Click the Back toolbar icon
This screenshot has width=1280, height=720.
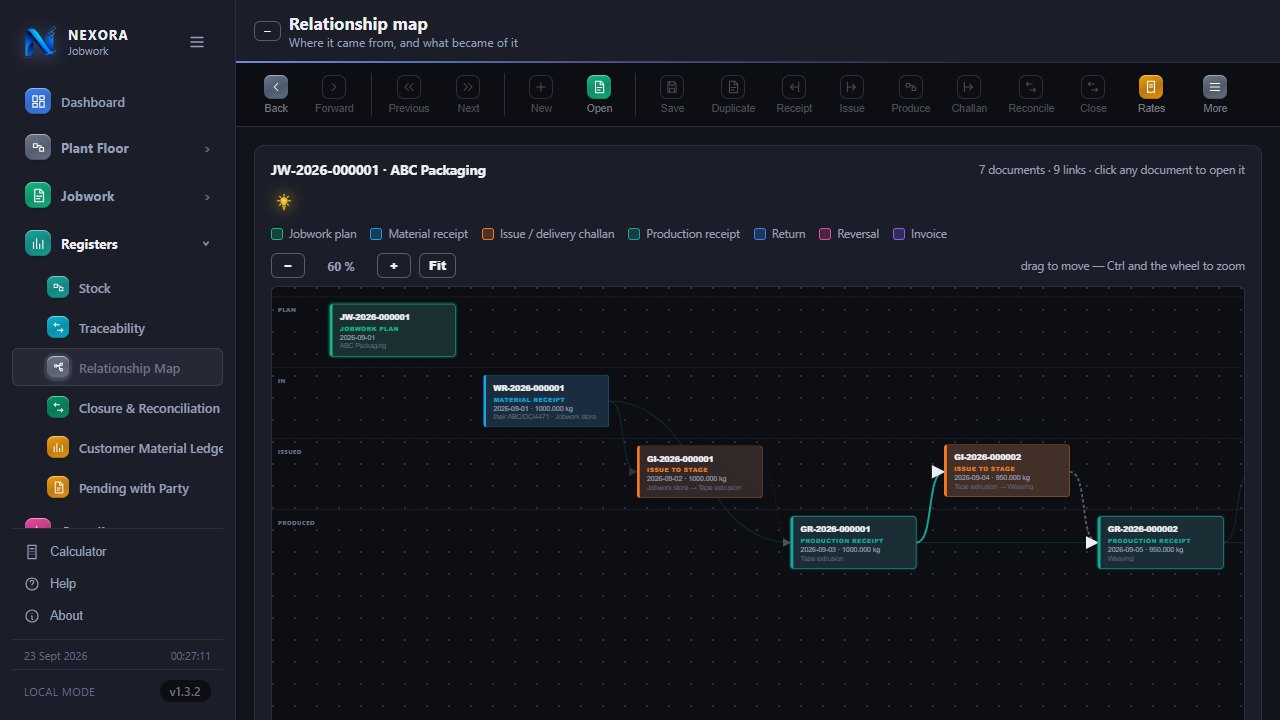coord(276,87)
